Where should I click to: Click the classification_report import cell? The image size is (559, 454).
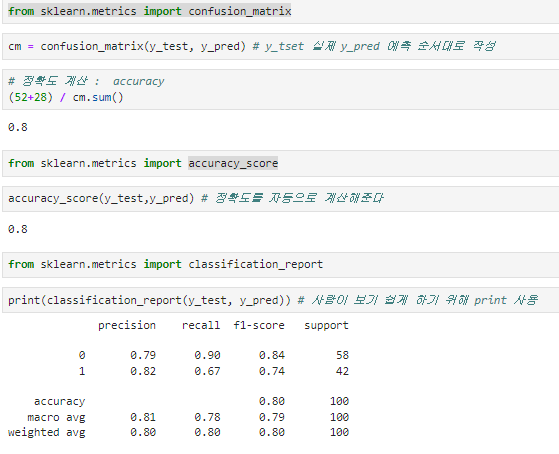(x=281, y=265)
